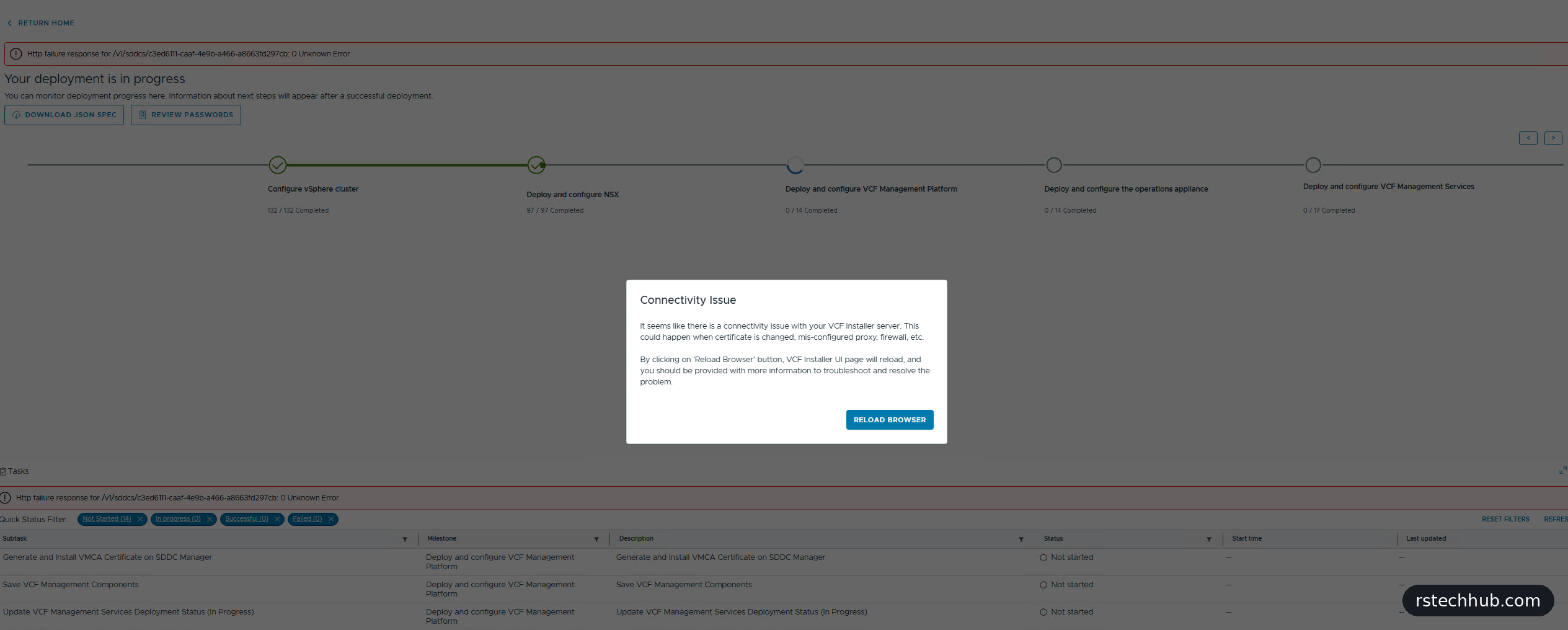Click the document icon in Review Passwords
The image size is (1568, 630).
[x=143, y=115]
